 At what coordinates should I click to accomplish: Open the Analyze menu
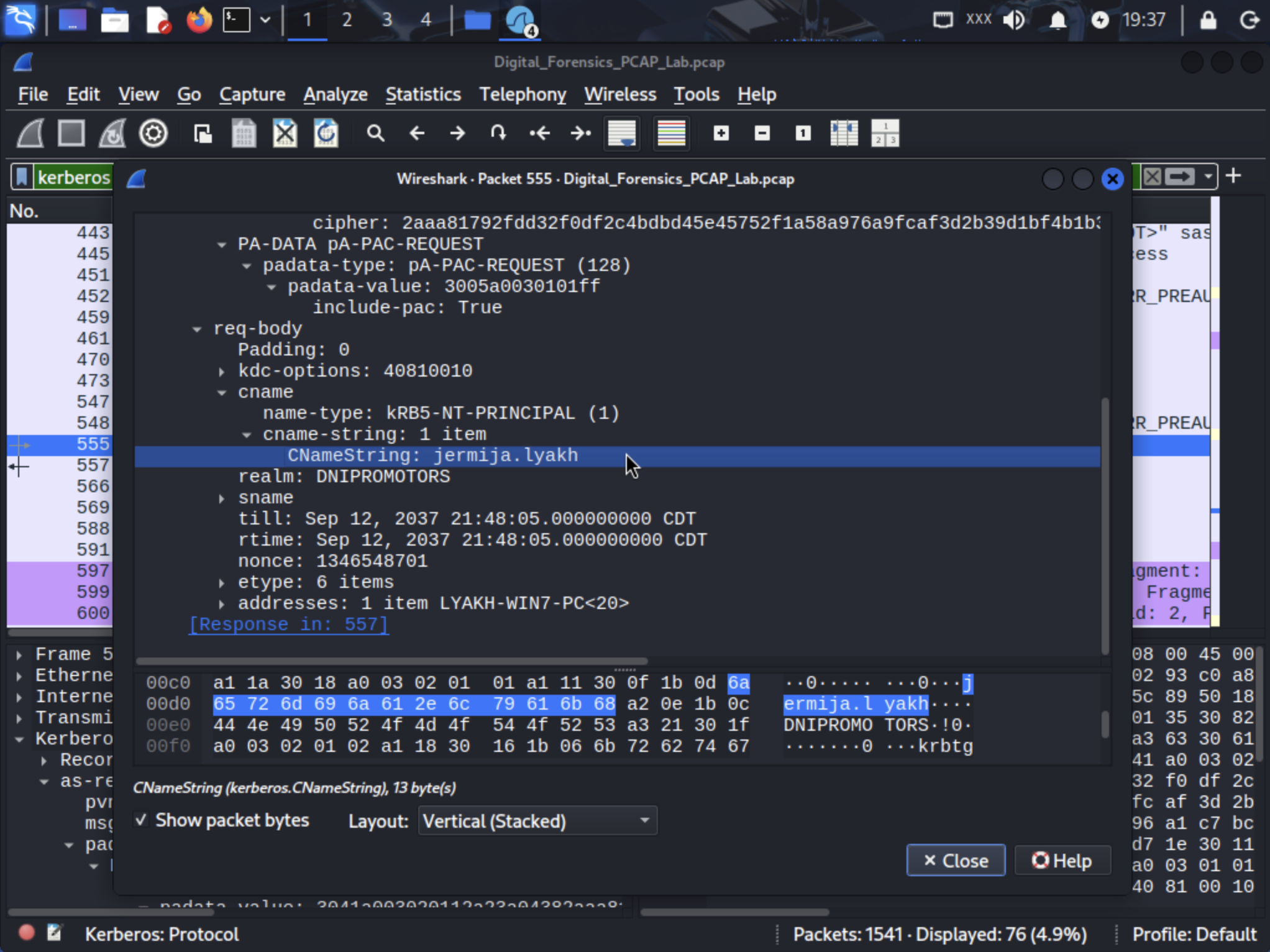335,94
